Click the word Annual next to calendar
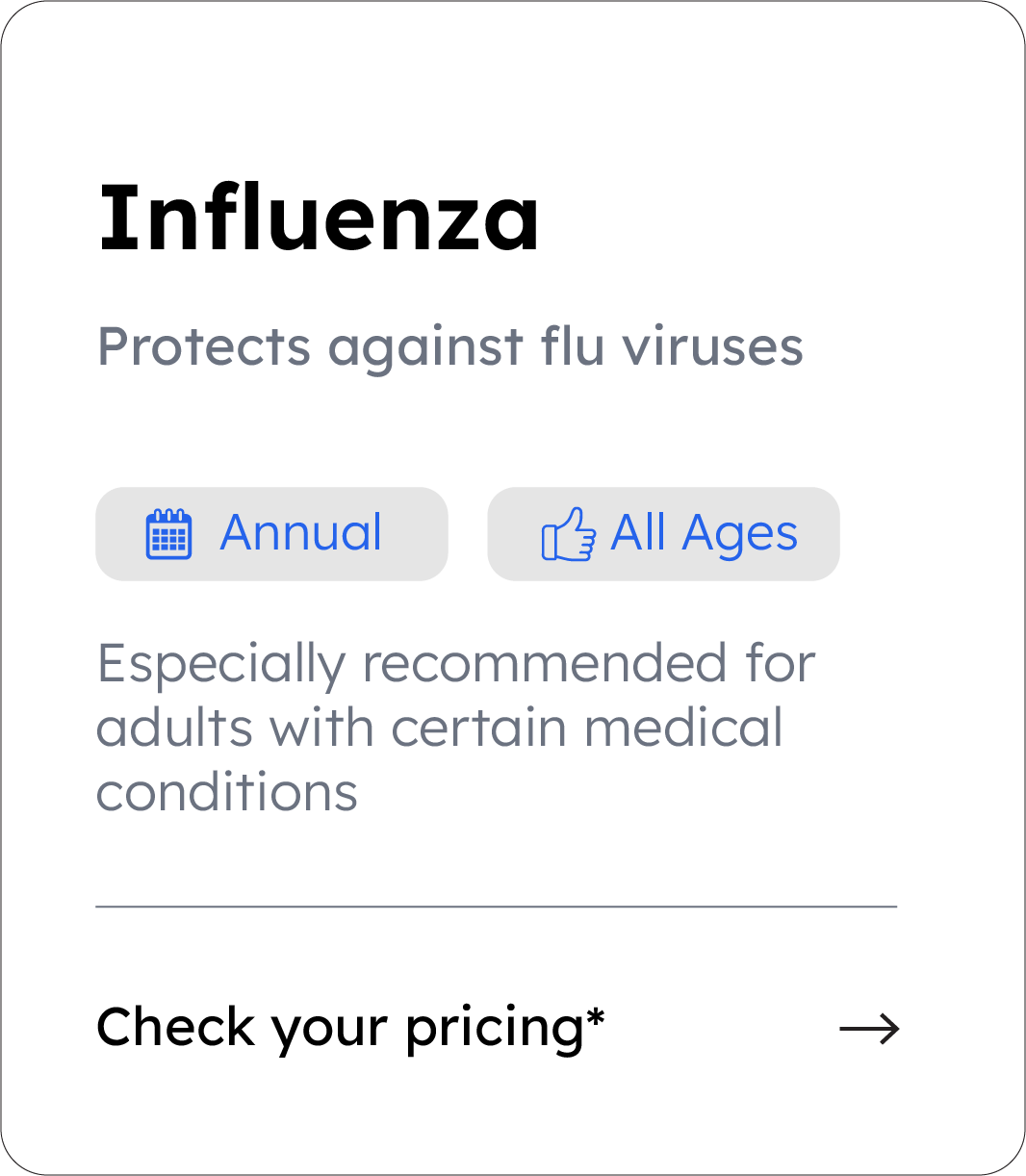 301,533
